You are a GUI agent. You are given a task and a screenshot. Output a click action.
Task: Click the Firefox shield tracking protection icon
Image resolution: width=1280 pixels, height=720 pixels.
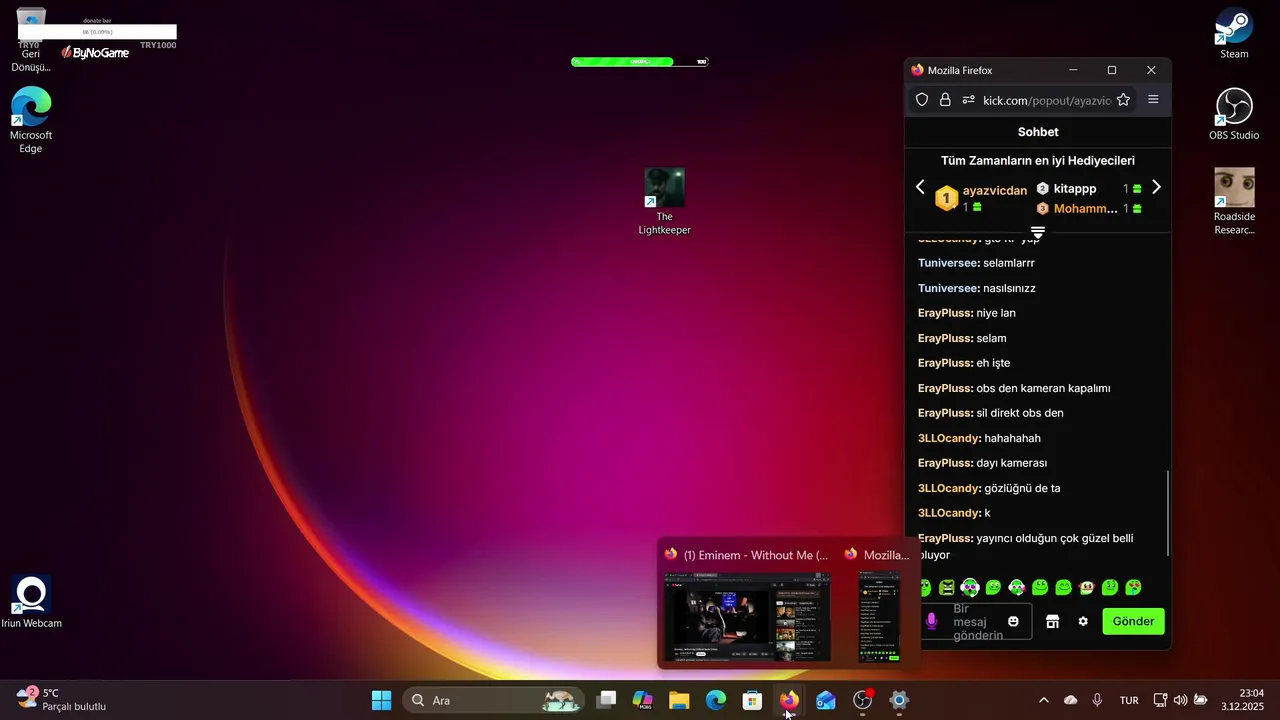[x=922, y=100]
